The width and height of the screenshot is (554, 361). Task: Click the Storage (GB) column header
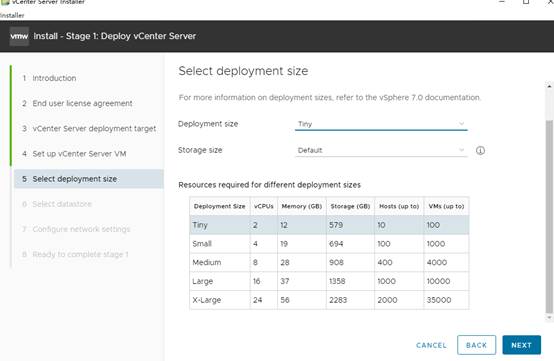(x=350, y=206)
